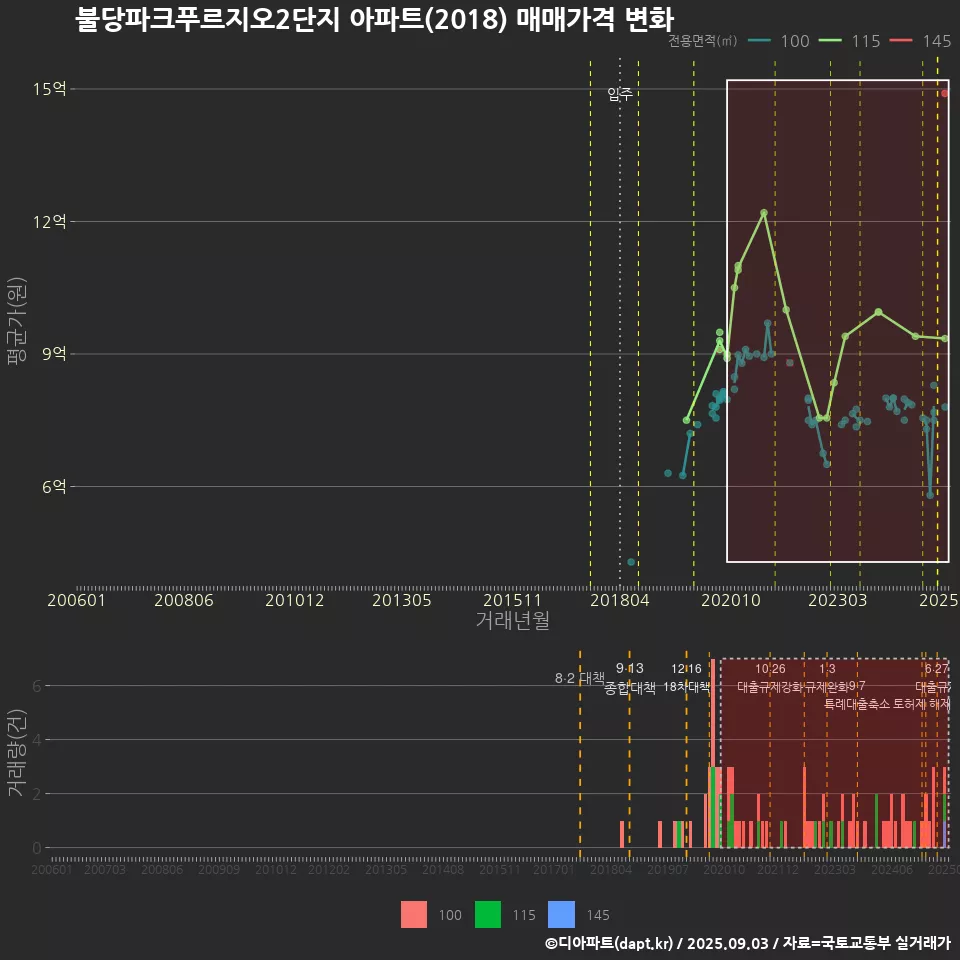Click the 201305 label on the price chart axis

tap(402, 600)
